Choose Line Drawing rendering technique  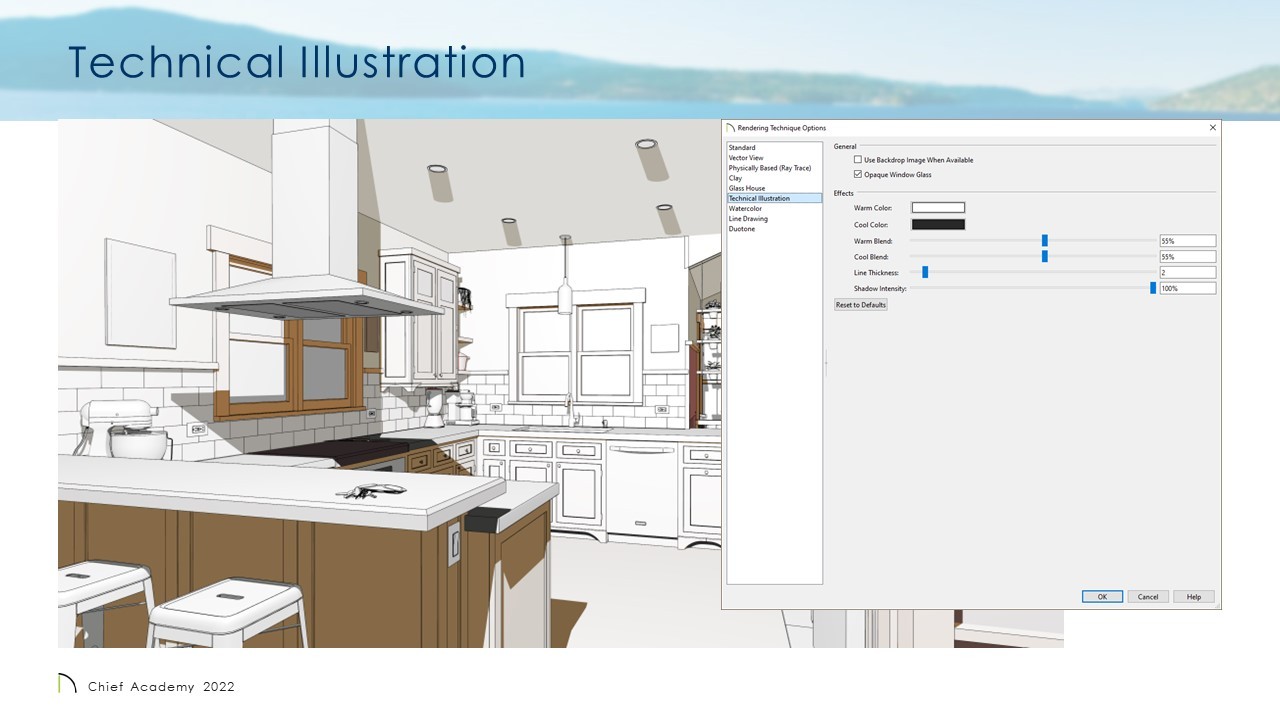coord(748,219)
